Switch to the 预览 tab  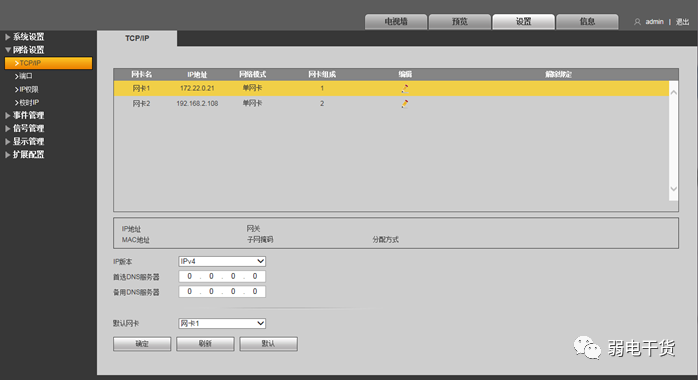[x=460, y=21]
